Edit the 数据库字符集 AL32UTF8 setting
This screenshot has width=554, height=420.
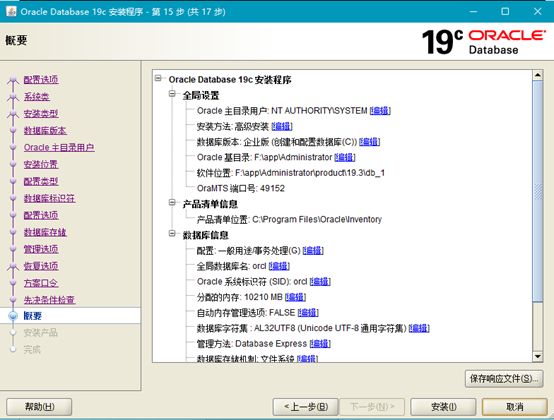pyautogui.click(x=419, y=329)
